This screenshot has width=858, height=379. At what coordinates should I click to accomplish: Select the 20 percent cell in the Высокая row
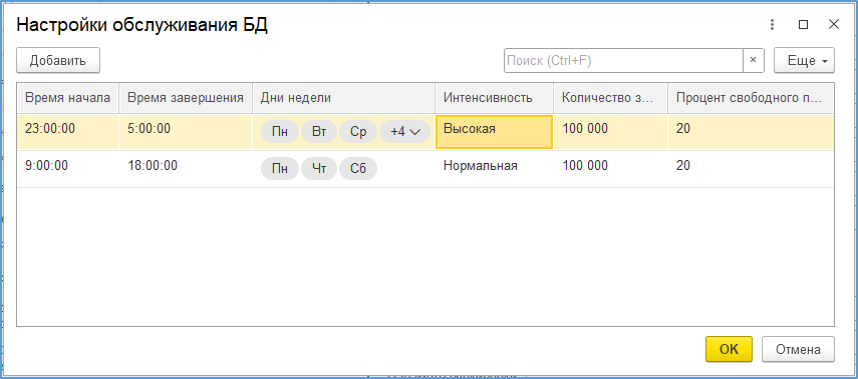coord(751,132)
